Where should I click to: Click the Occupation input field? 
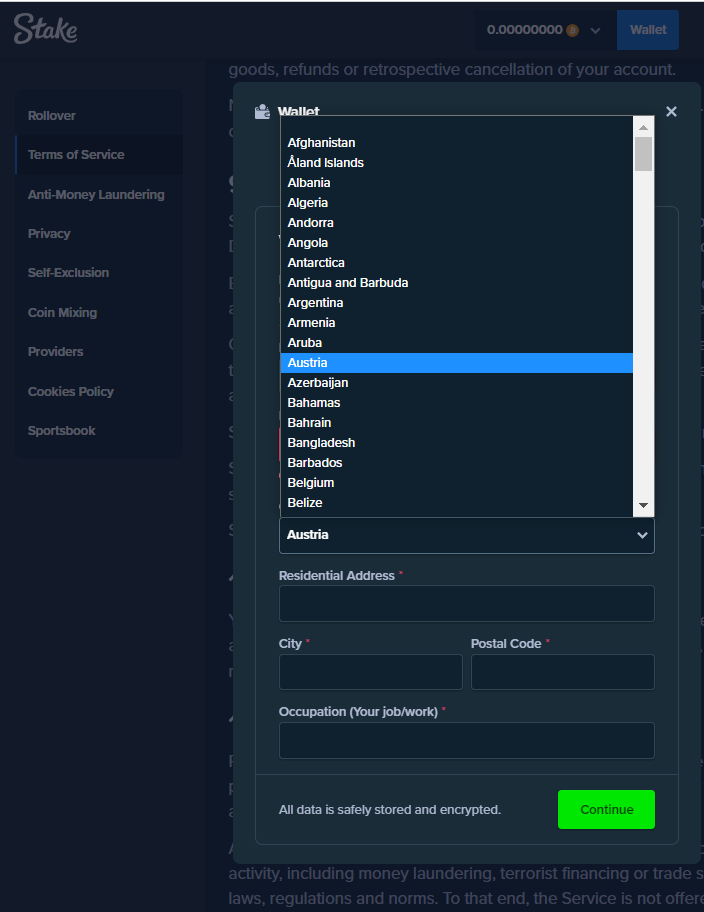pos(466,740)
